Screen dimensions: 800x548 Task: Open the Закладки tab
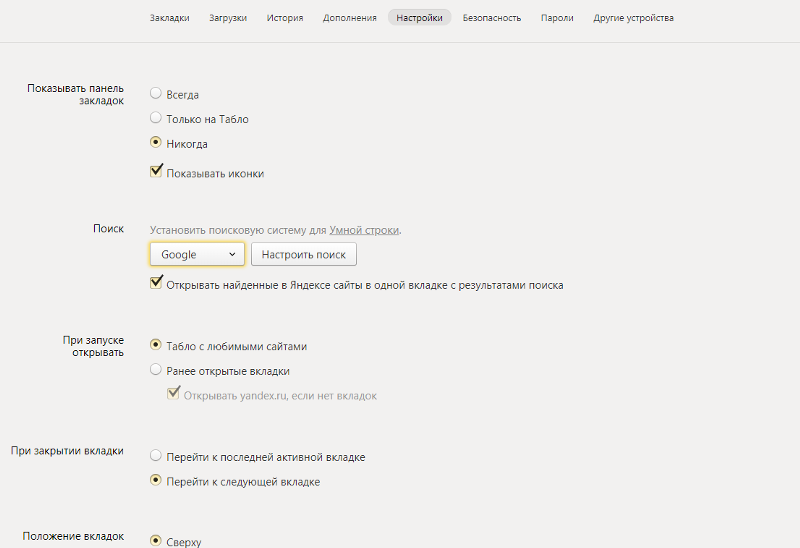tap(169, 18)
